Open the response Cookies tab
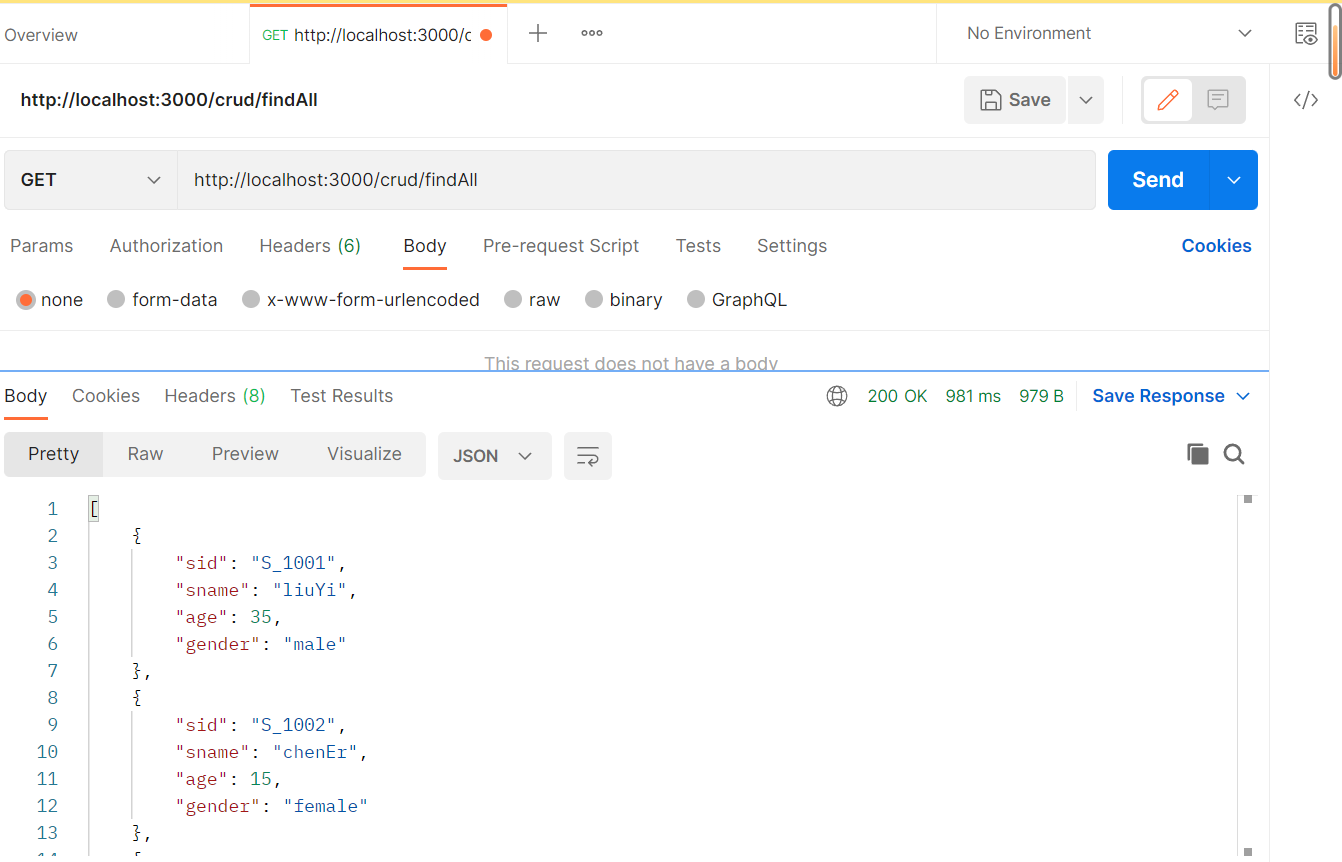1342x862 pixels. pyautogui.click(x=106, y=396)
